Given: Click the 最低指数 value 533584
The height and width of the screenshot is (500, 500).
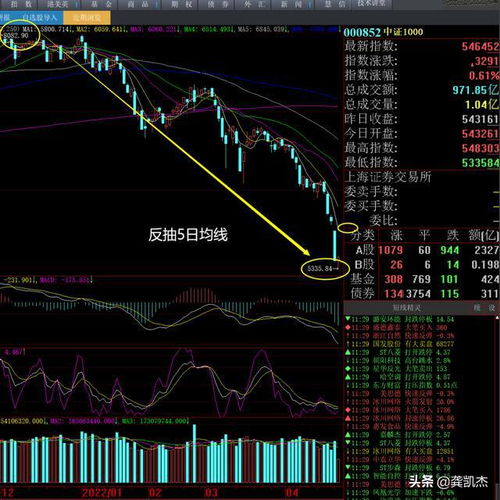Looking at the screenshot, I should pos(480,163).
